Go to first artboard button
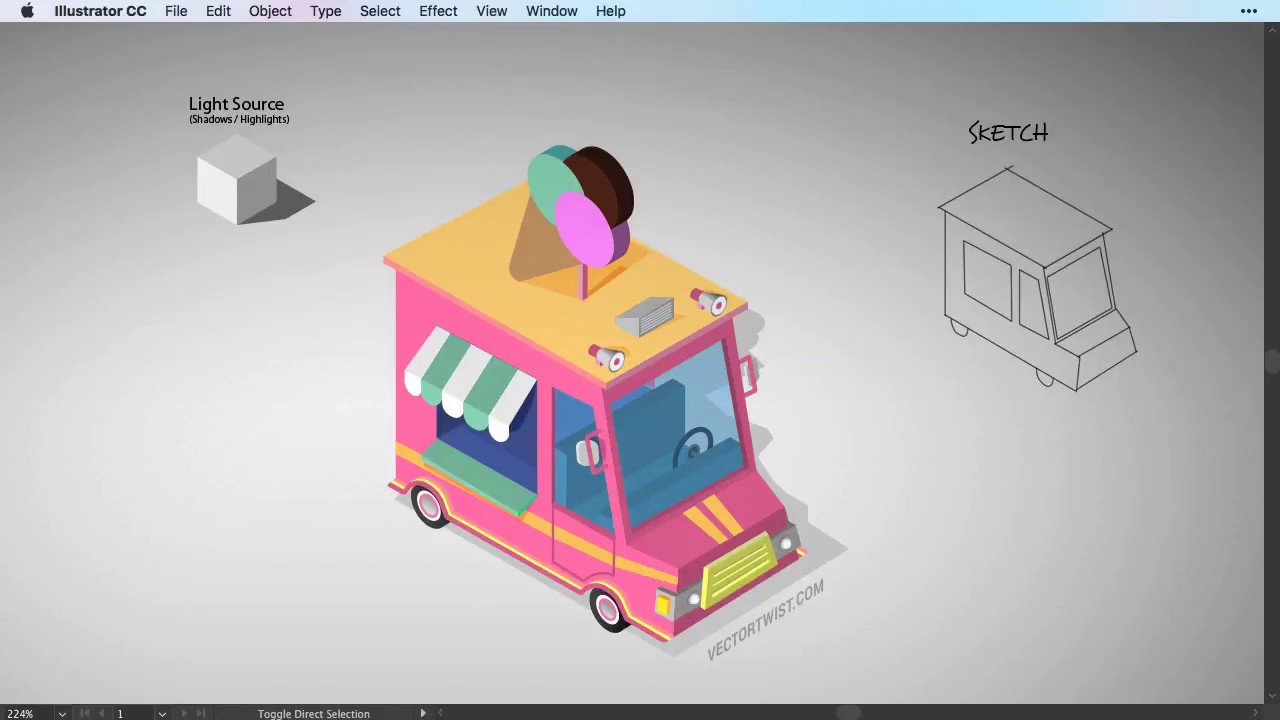The width and height of the screenshot is (1280, 720). point(84,713)
